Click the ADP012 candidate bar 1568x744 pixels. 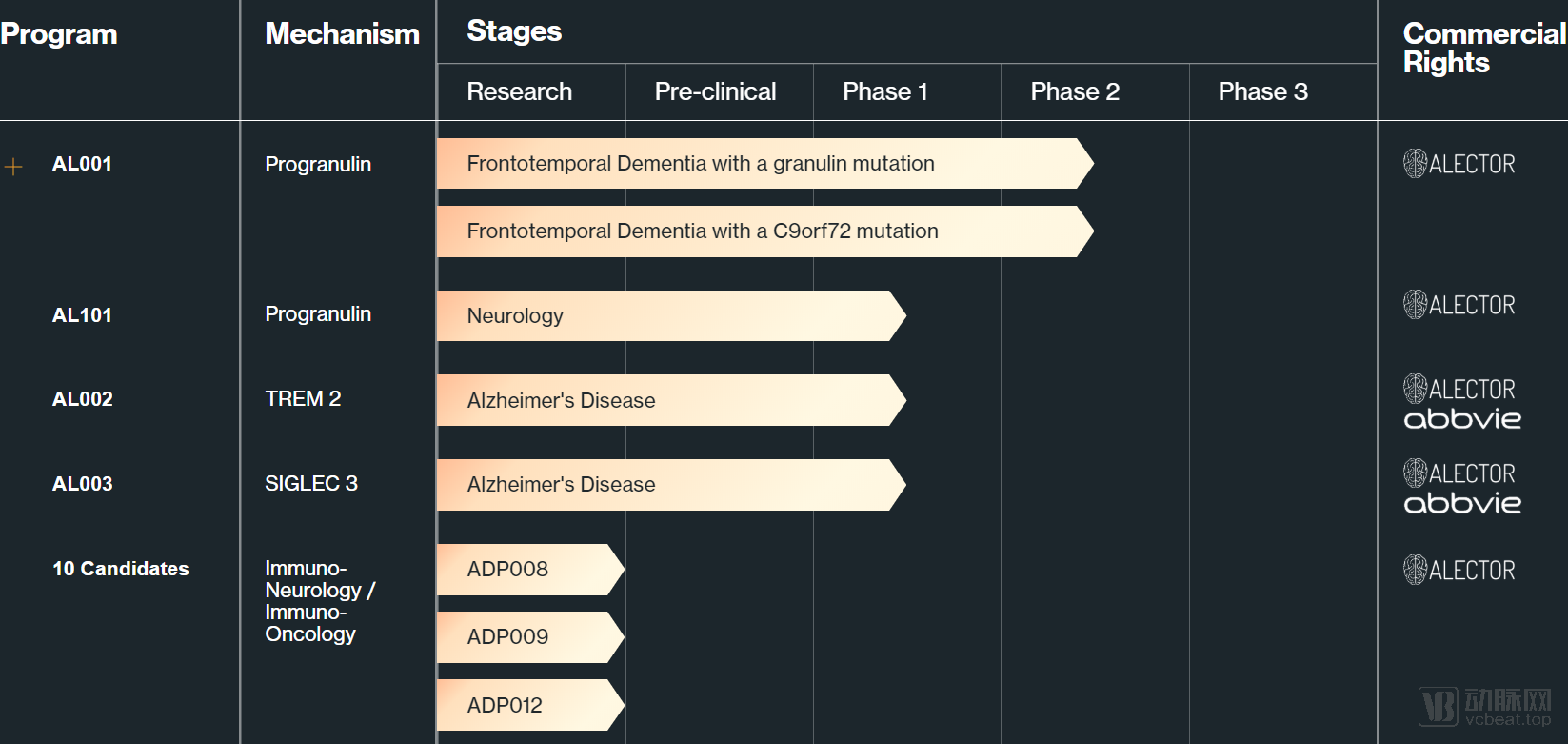[530, 705]
